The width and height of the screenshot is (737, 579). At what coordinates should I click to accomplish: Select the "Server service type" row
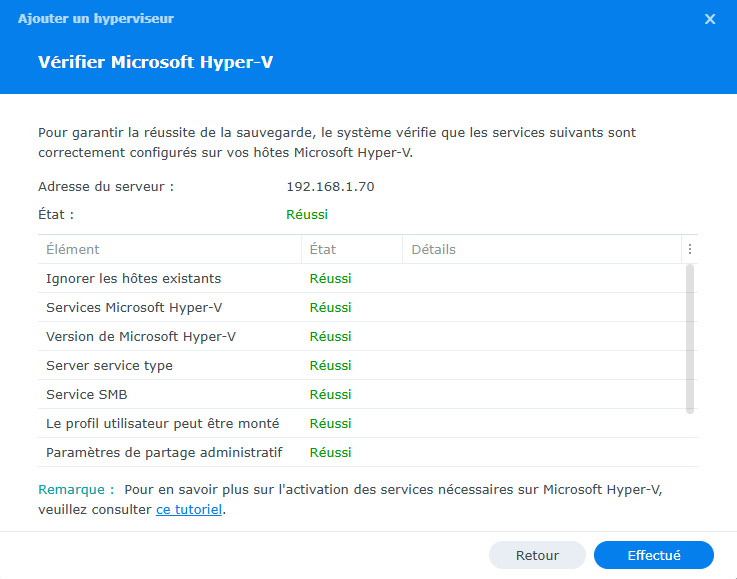click(109, 365)
